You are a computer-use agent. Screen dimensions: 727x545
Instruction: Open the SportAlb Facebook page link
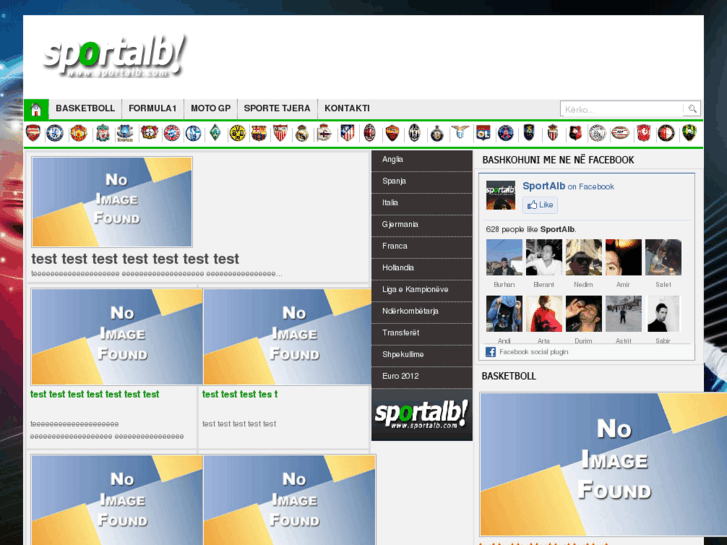(x=543, y=186)
